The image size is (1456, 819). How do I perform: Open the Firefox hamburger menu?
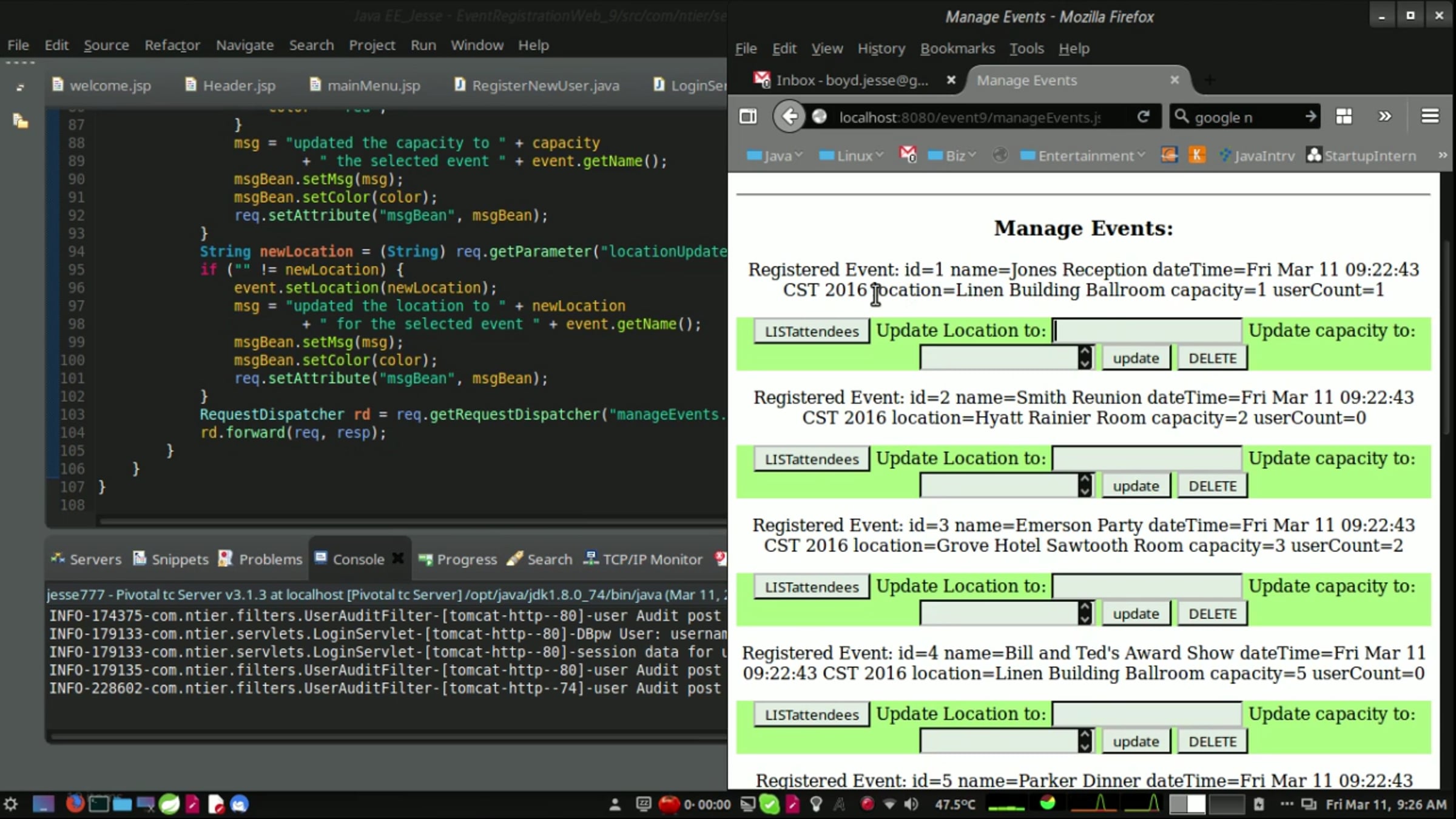[x=1429, y=116]
